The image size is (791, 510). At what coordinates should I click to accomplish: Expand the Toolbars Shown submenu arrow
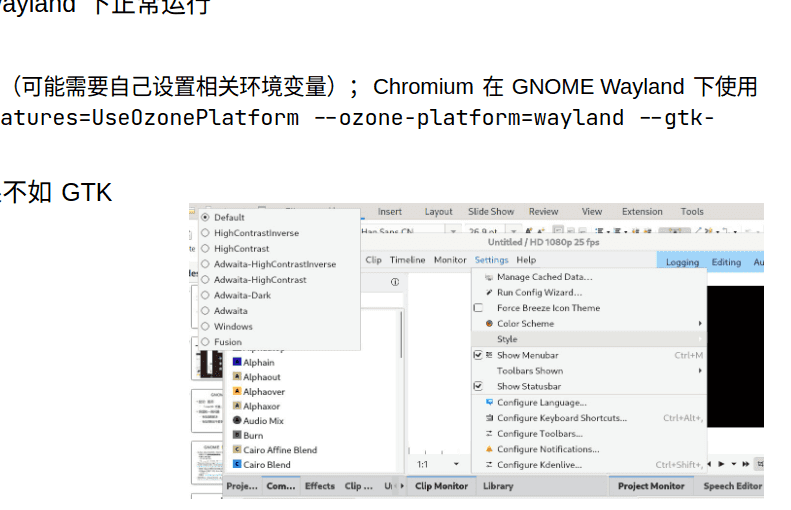click(700, 371)
